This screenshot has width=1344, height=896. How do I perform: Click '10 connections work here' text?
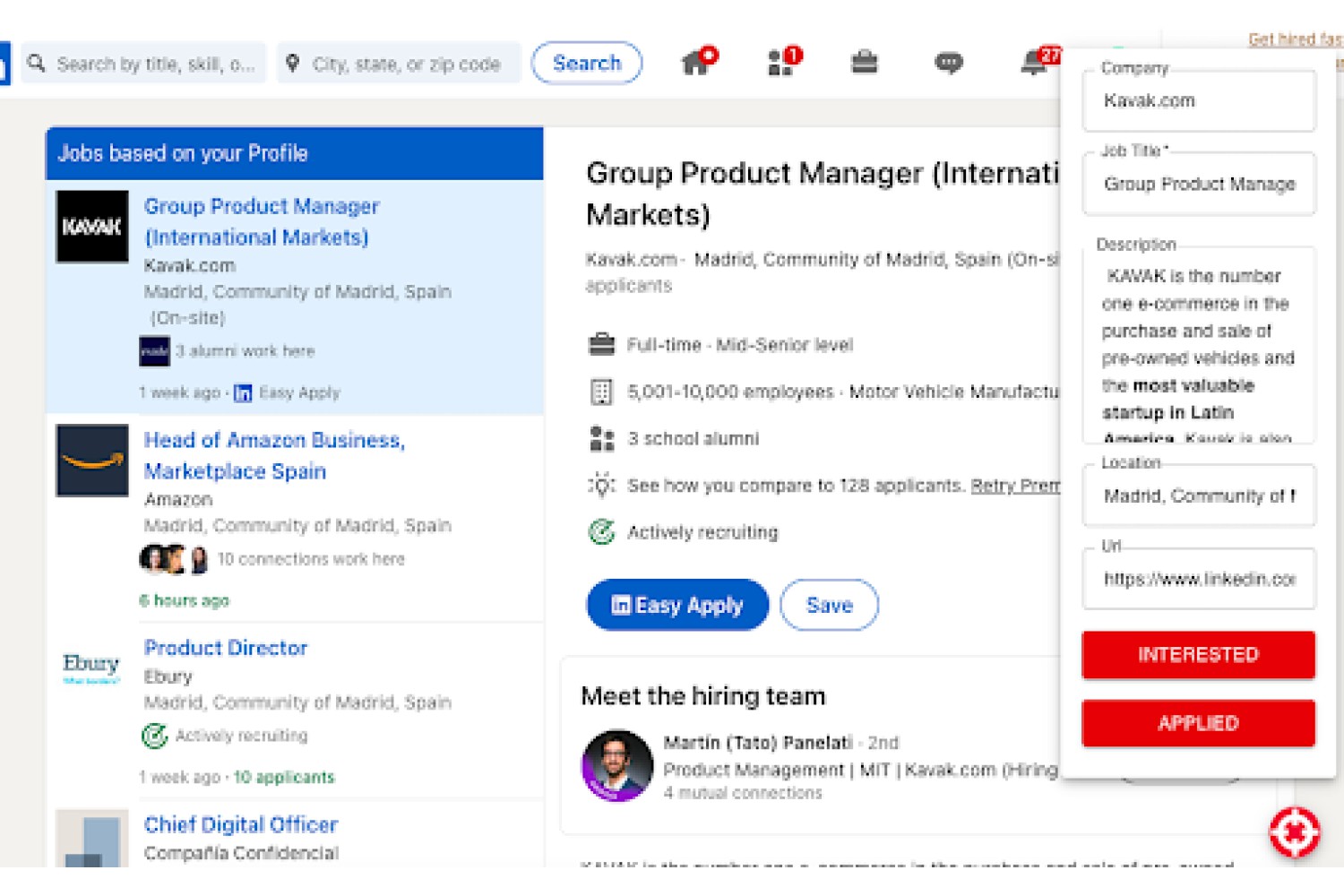pos(311,559)
